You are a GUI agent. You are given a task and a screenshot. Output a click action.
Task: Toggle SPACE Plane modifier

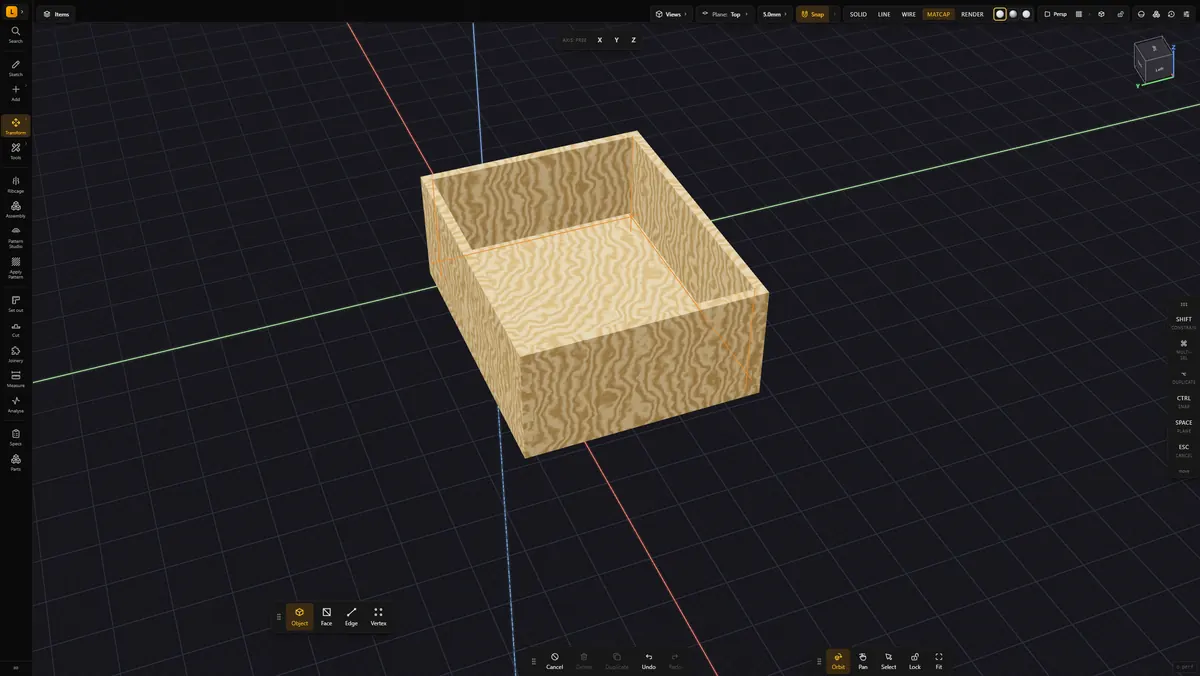point(1184,425)
